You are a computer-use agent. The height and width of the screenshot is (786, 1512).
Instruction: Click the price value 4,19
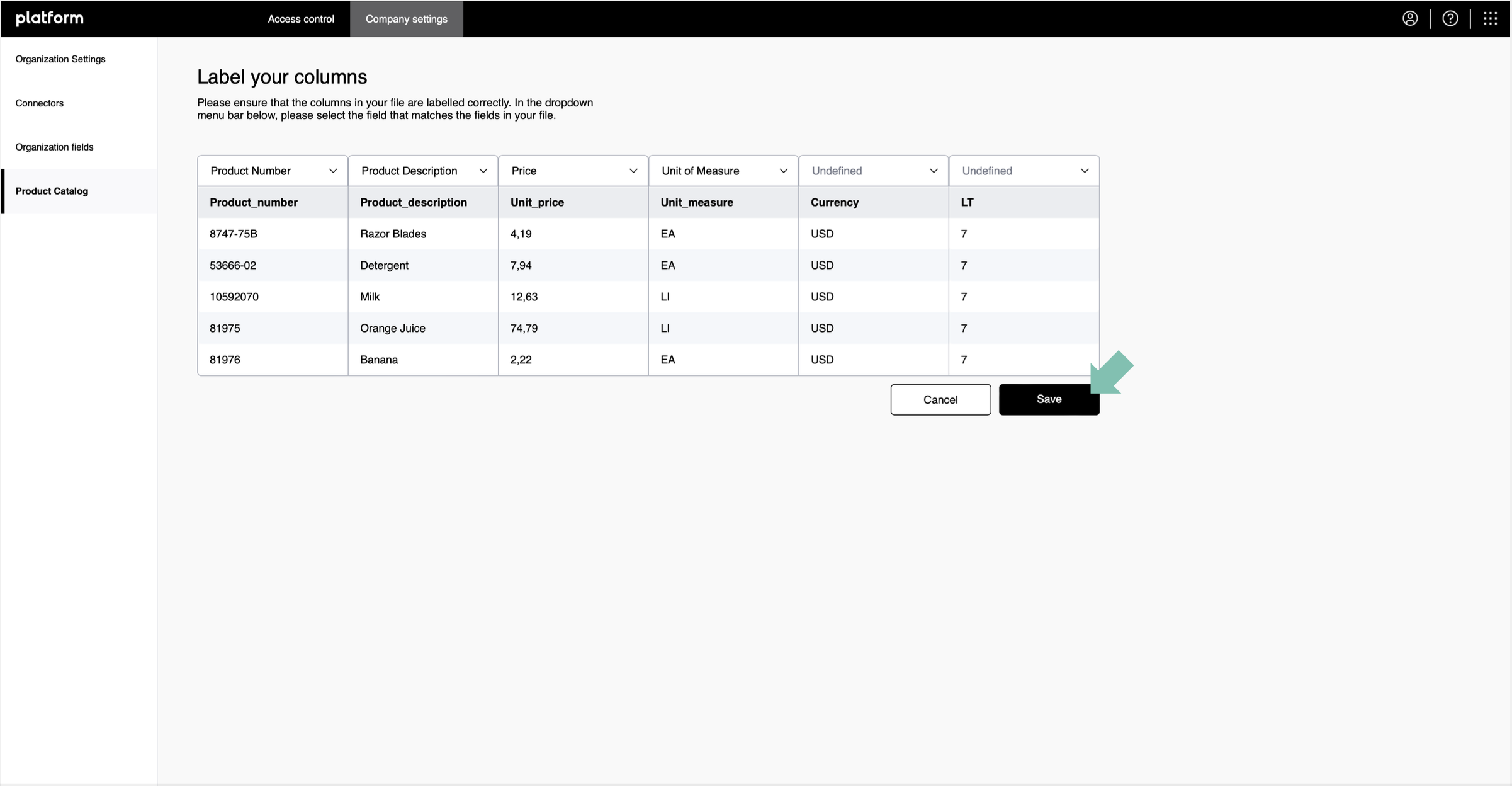[x=521, y=234]
